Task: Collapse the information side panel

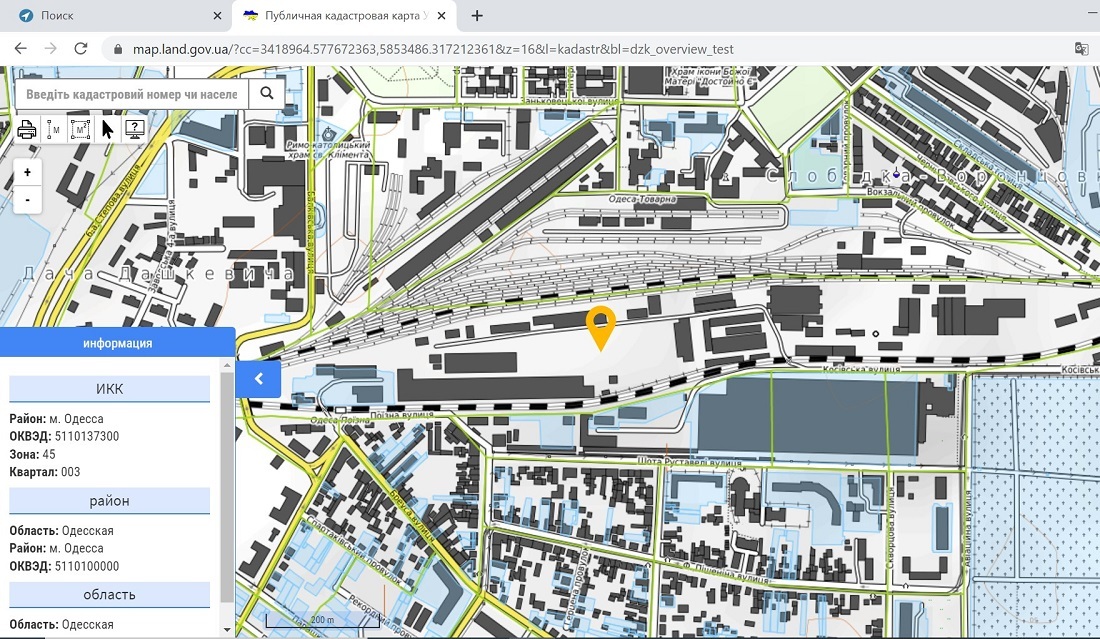Action: coord(258,379)
